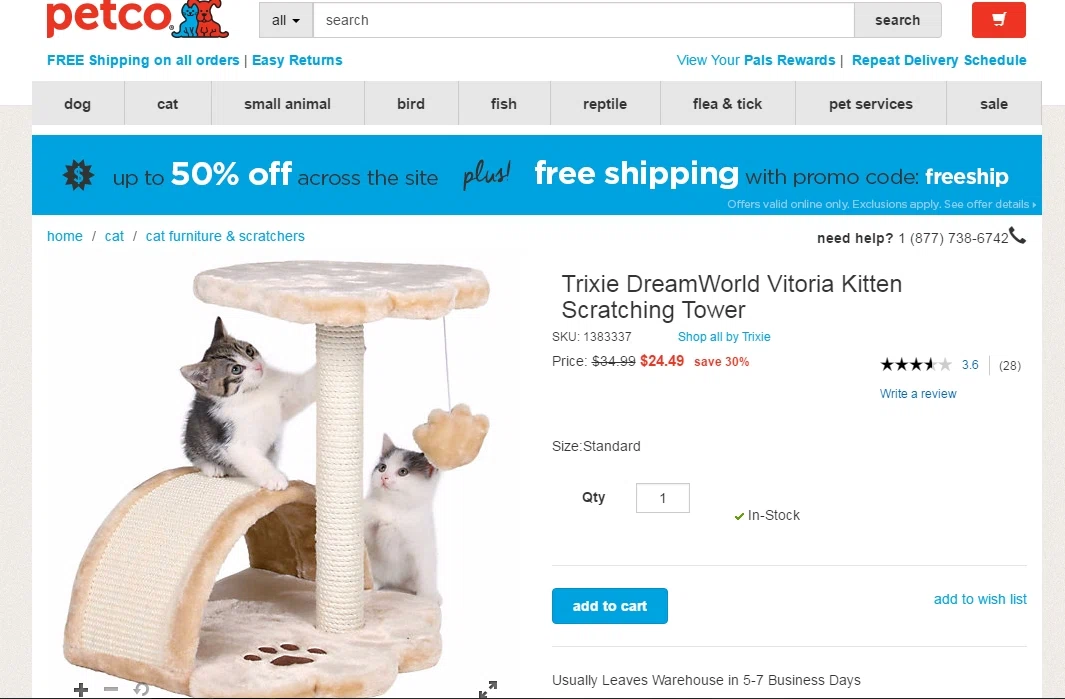Expand product image to fullscreen

coord(488,689)
